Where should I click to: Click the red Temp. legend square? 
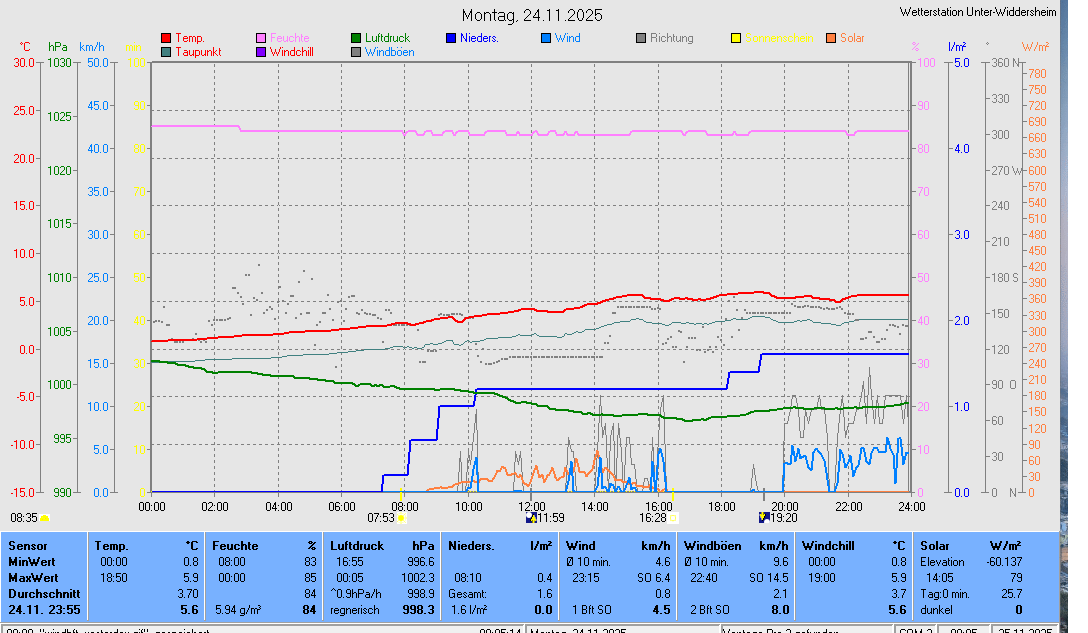click(x=166, y=38)
